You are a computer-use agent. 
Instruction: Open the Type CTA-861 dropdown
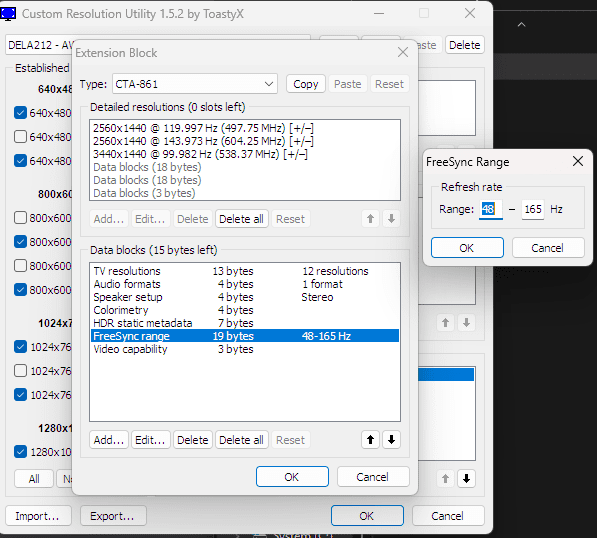pyautogui.click(x=195, y=84)
